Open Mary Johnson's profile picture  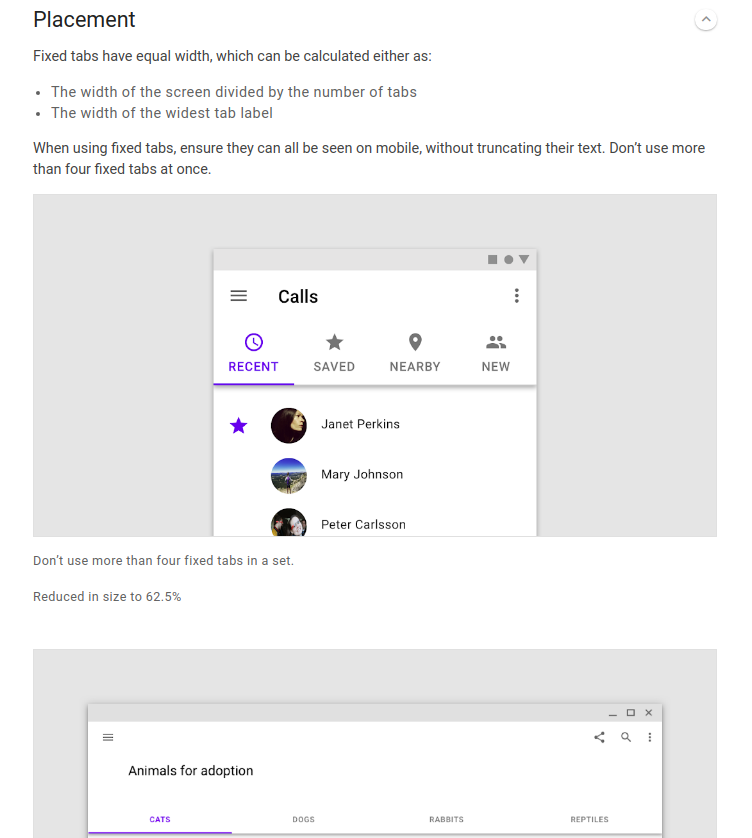[x=289, y=475]
